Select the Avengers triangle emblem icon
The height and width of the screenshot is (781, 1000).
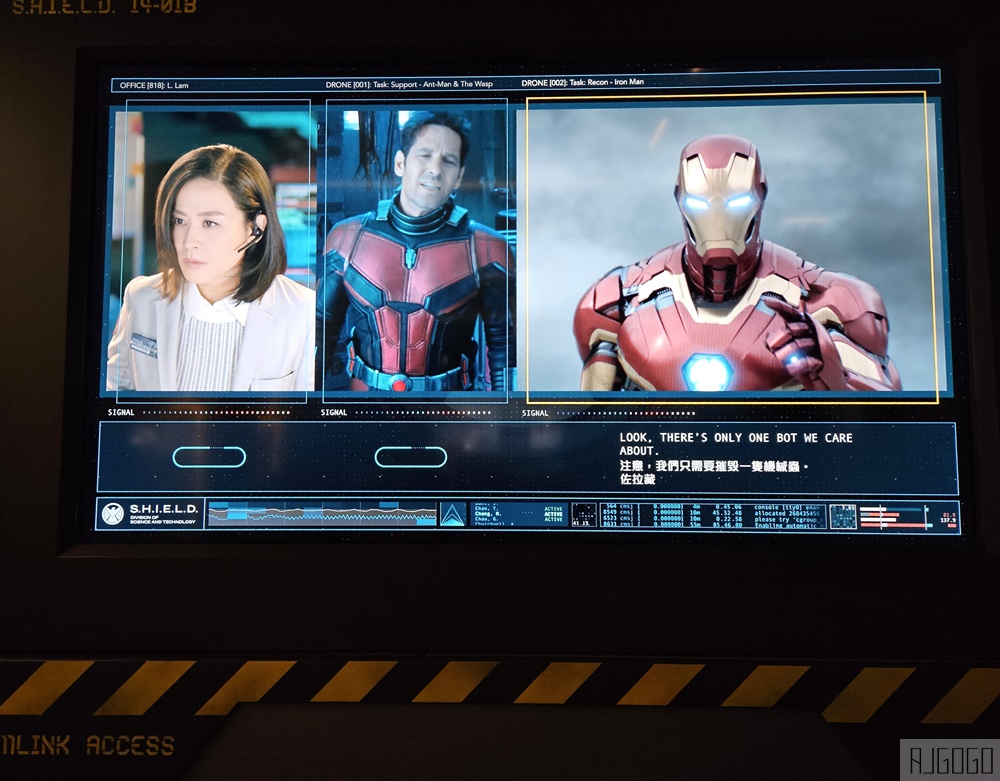pos(453,514)
